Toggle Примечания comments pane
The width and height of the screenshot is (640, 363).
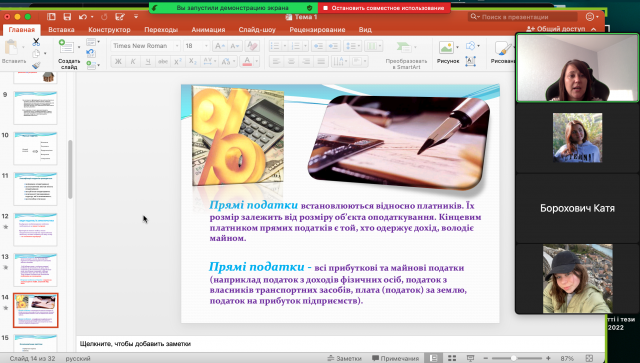(x=396, y=358)
